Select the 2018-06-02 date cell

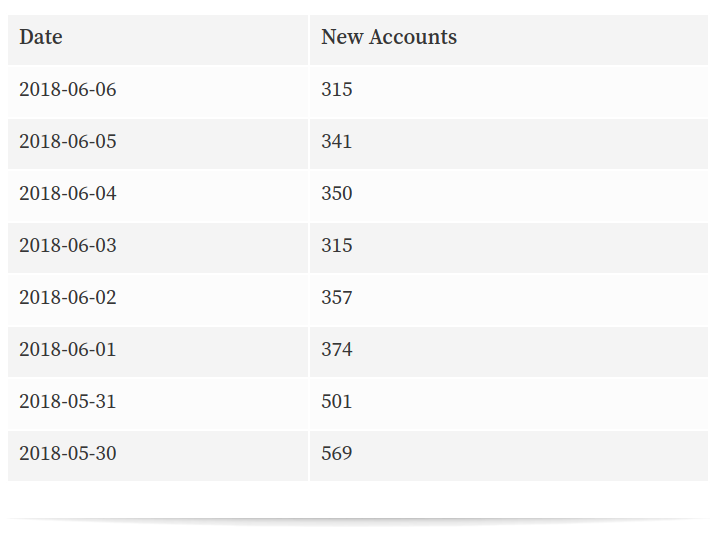[x=158, y=300]
